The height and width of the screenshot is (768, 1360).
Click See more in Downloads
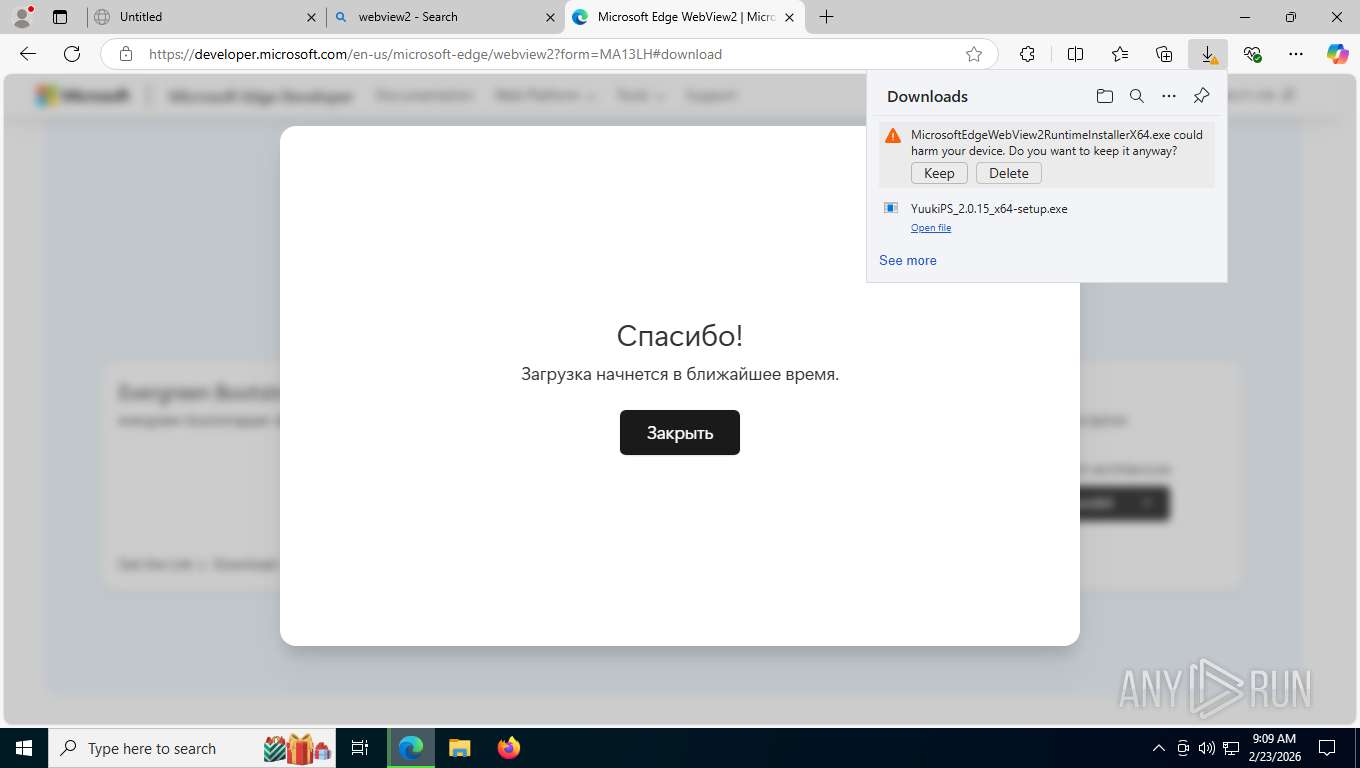click(x=908, y=260)
